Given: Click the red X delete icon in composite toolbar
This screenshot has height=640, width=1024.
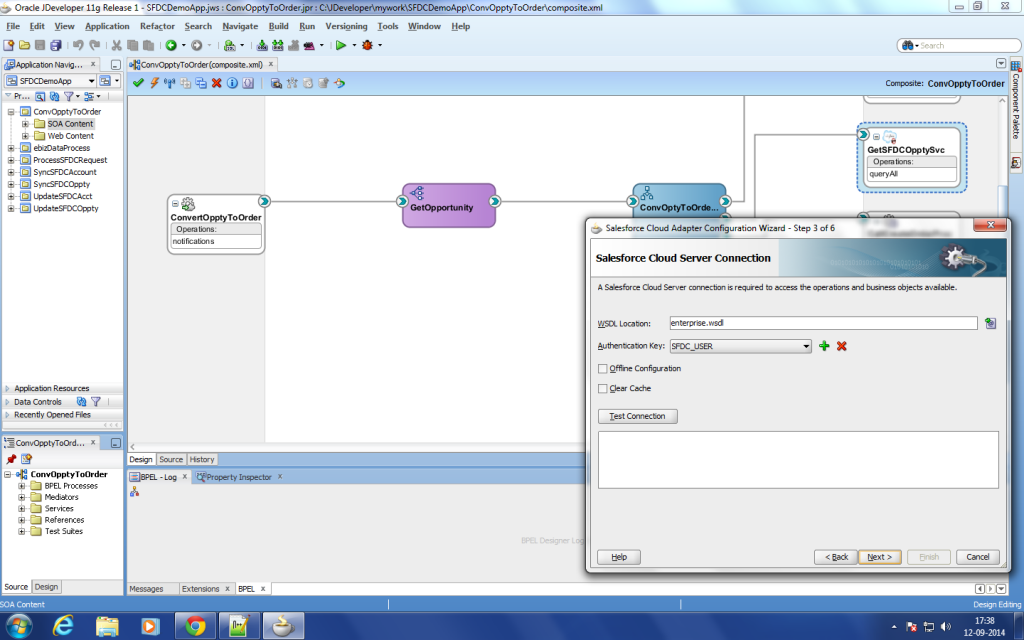Looking at the screenshot, I should (x=217, y=83).
